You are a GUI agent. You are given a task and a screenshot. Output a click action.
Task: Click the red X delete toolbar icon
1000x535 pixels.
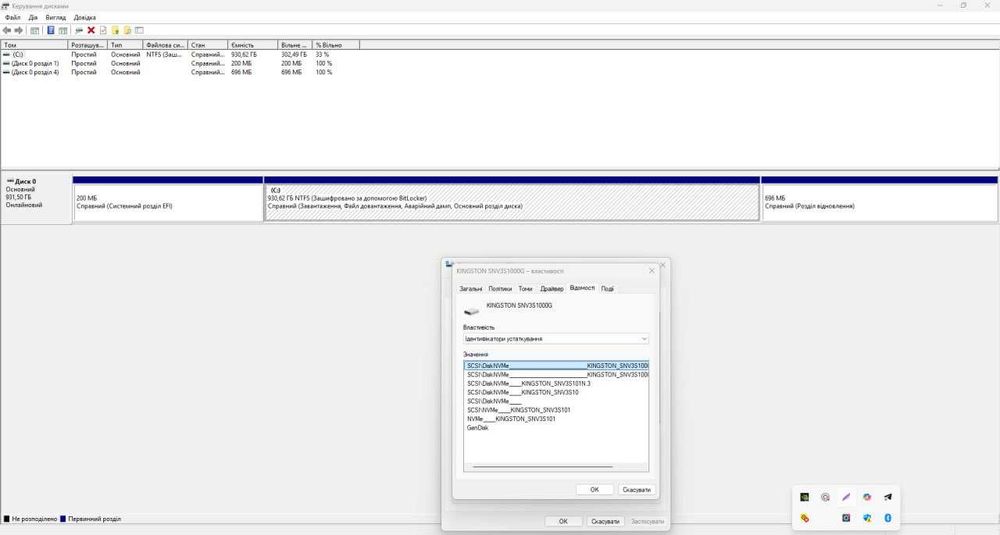91,30
